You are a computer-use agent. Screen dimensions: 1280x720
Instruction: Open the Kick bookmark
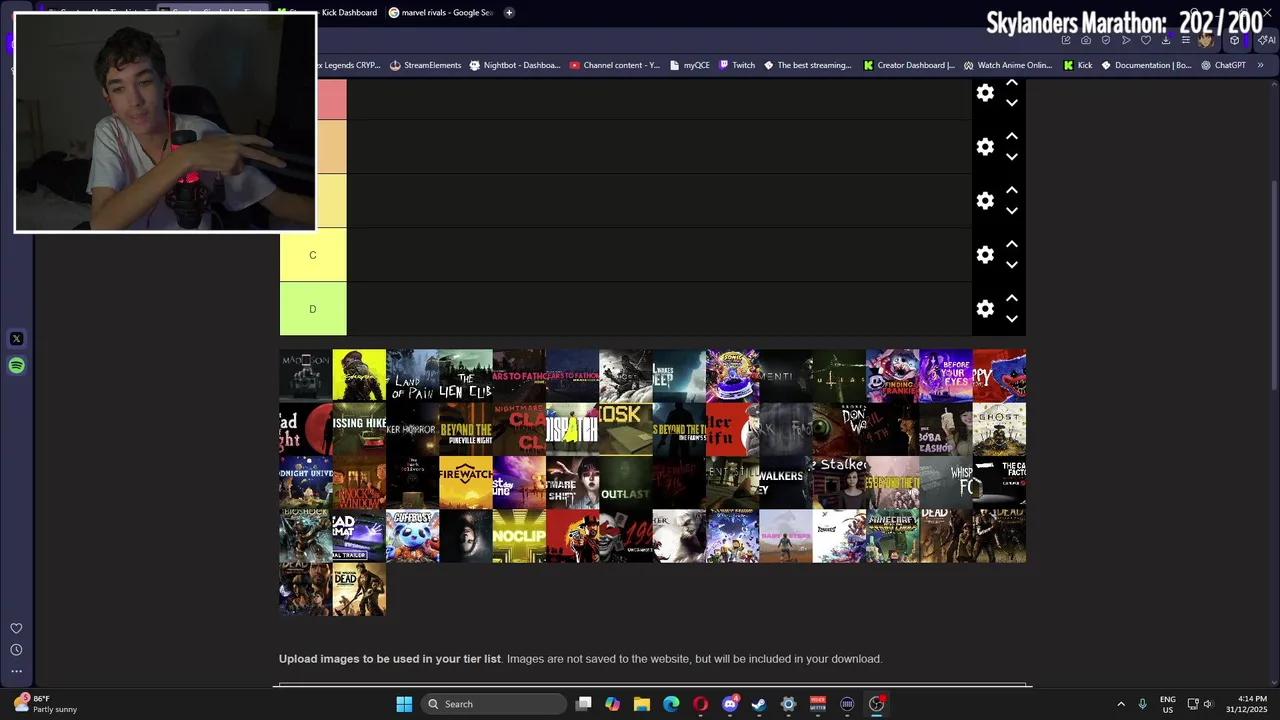click(1078, 65)
